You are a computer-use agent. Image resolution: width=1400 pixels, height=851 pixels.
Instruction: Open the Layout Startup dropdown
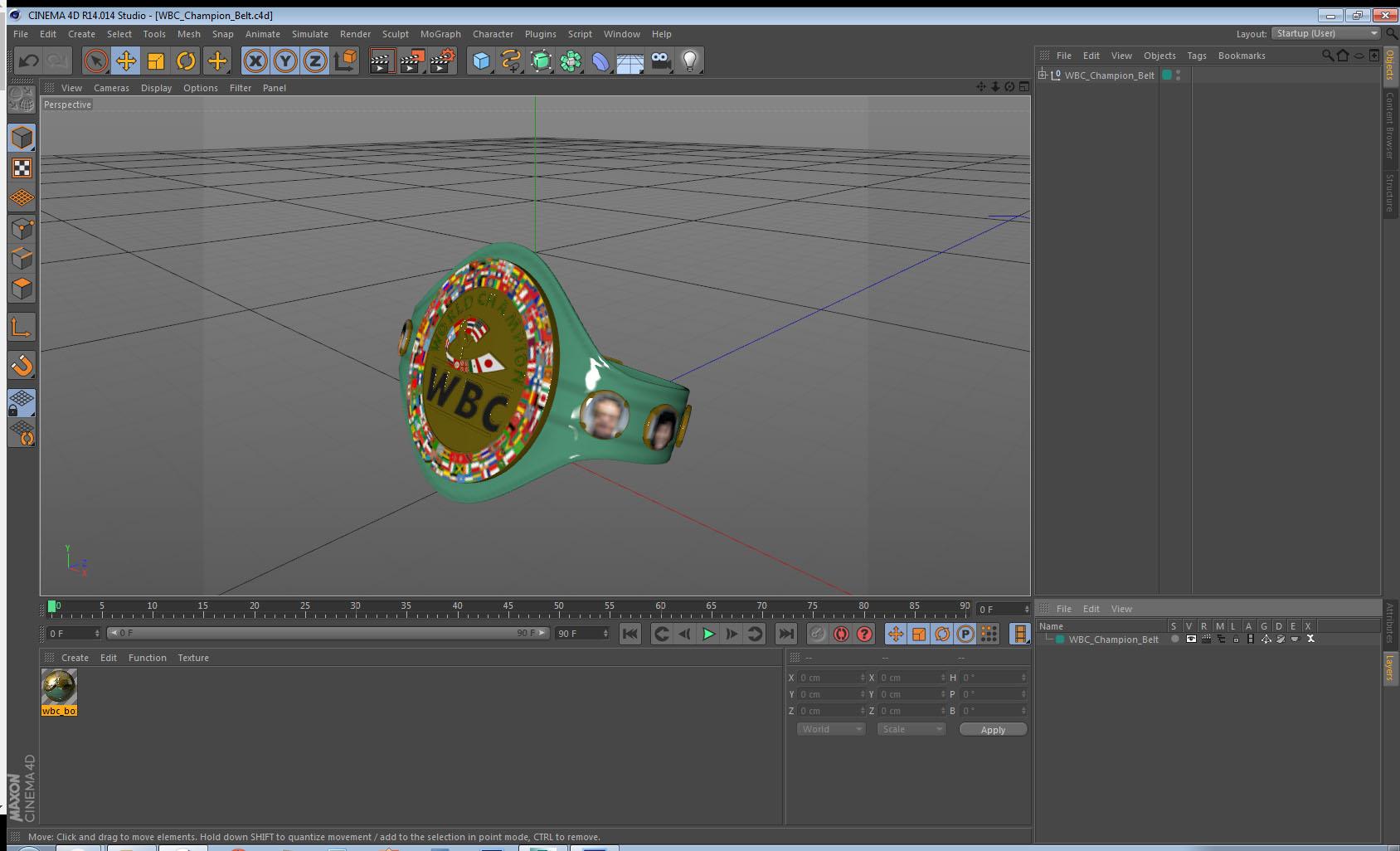1326,33
